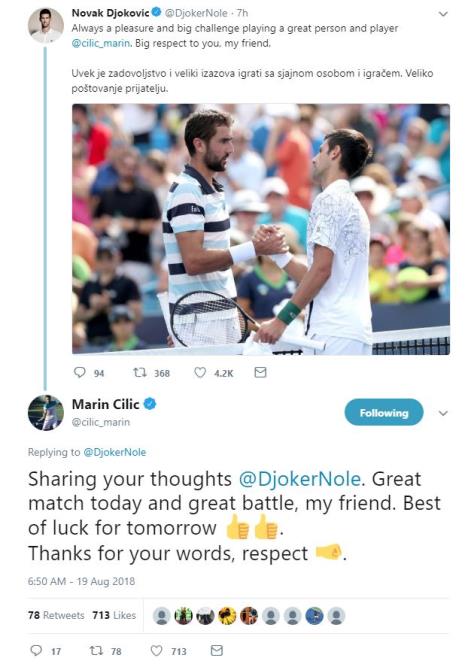Open Marin Cilic's profile avatar

pyautogui.click(x=46, y=412)
